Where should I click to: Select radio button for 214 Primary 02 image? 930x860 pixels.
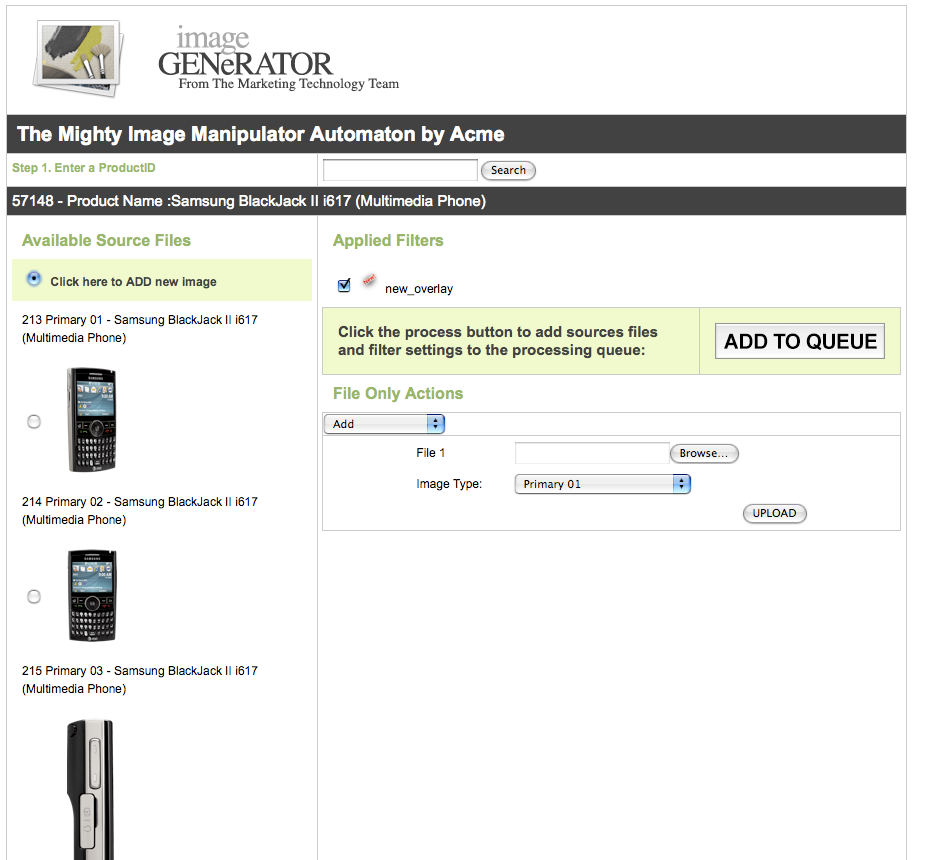pos(34,596)
